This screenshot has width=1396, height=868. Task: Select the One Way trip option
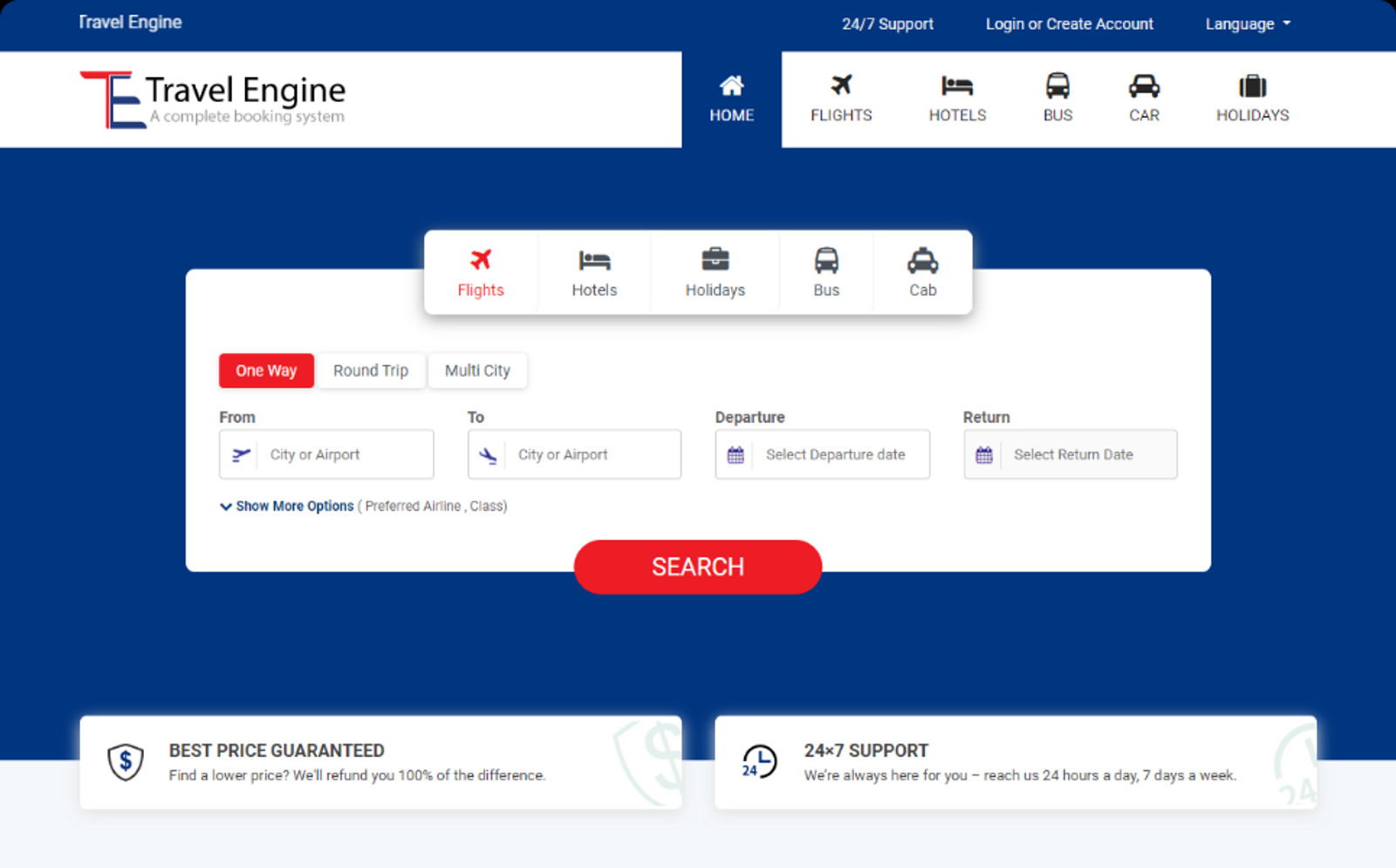tap(266, 371)
